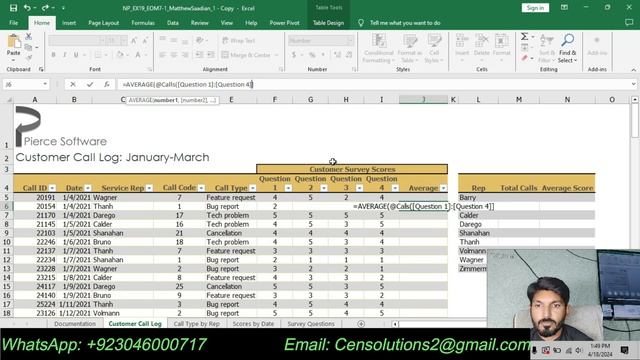Image resolution: width=640 pixels, height=360 pixels.
Task: Expand the Name Box dropdown
Action: click(45, 84)
